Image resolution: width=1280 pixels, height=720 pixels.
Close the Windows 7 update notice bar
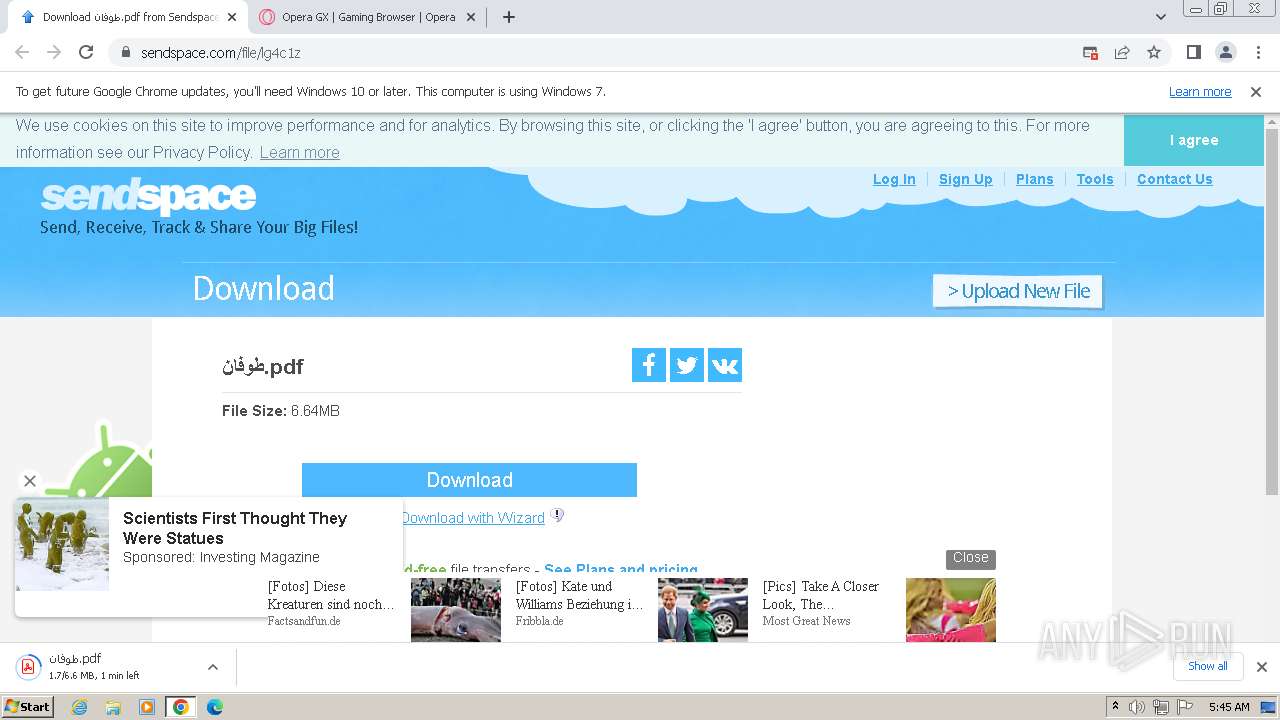(1256, 91)
